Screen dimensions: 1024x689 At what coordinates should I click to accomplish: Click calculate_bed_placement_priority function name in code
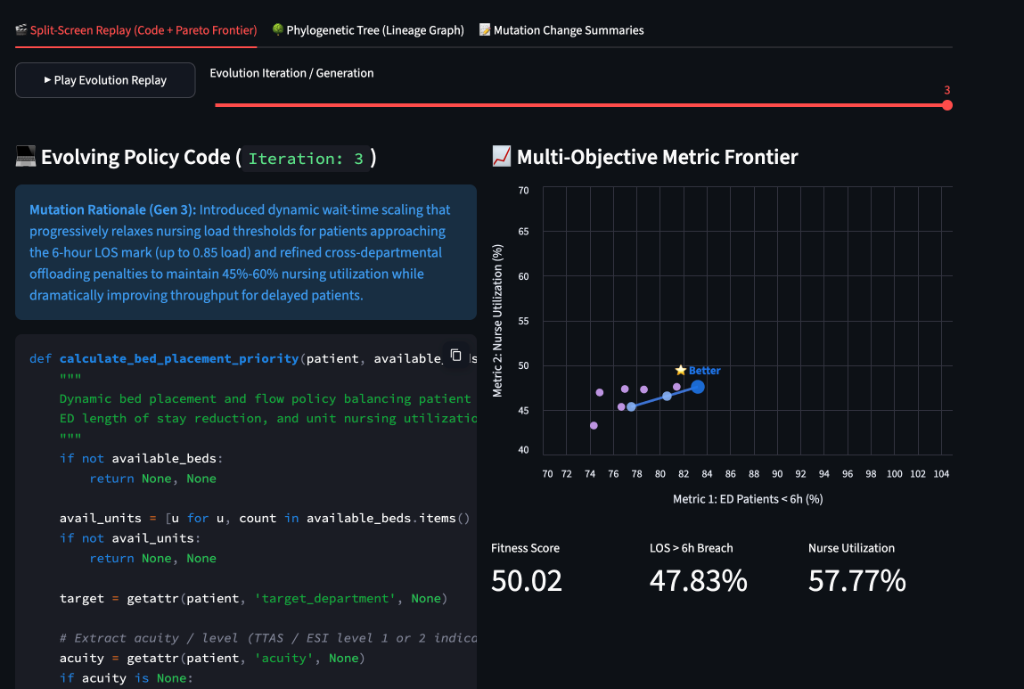(x=179, y=359)
